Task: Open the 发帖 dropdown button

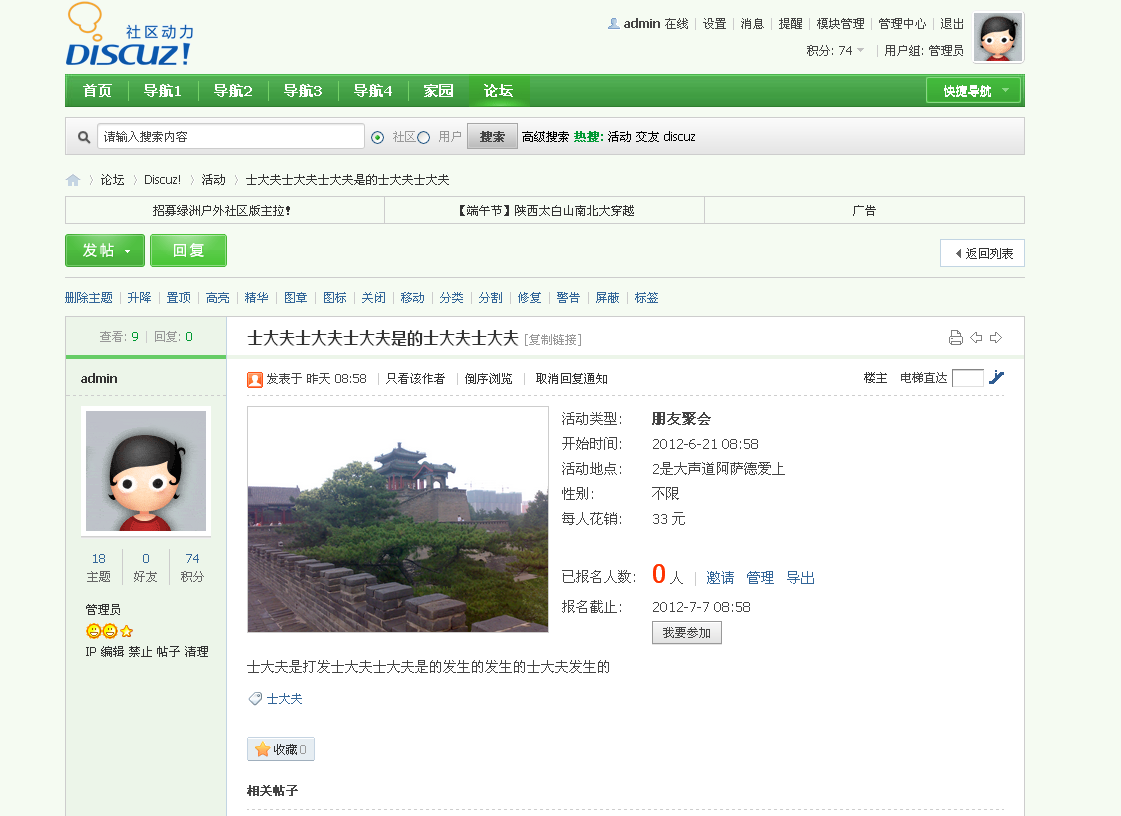Action: click(x=105, y=250)
